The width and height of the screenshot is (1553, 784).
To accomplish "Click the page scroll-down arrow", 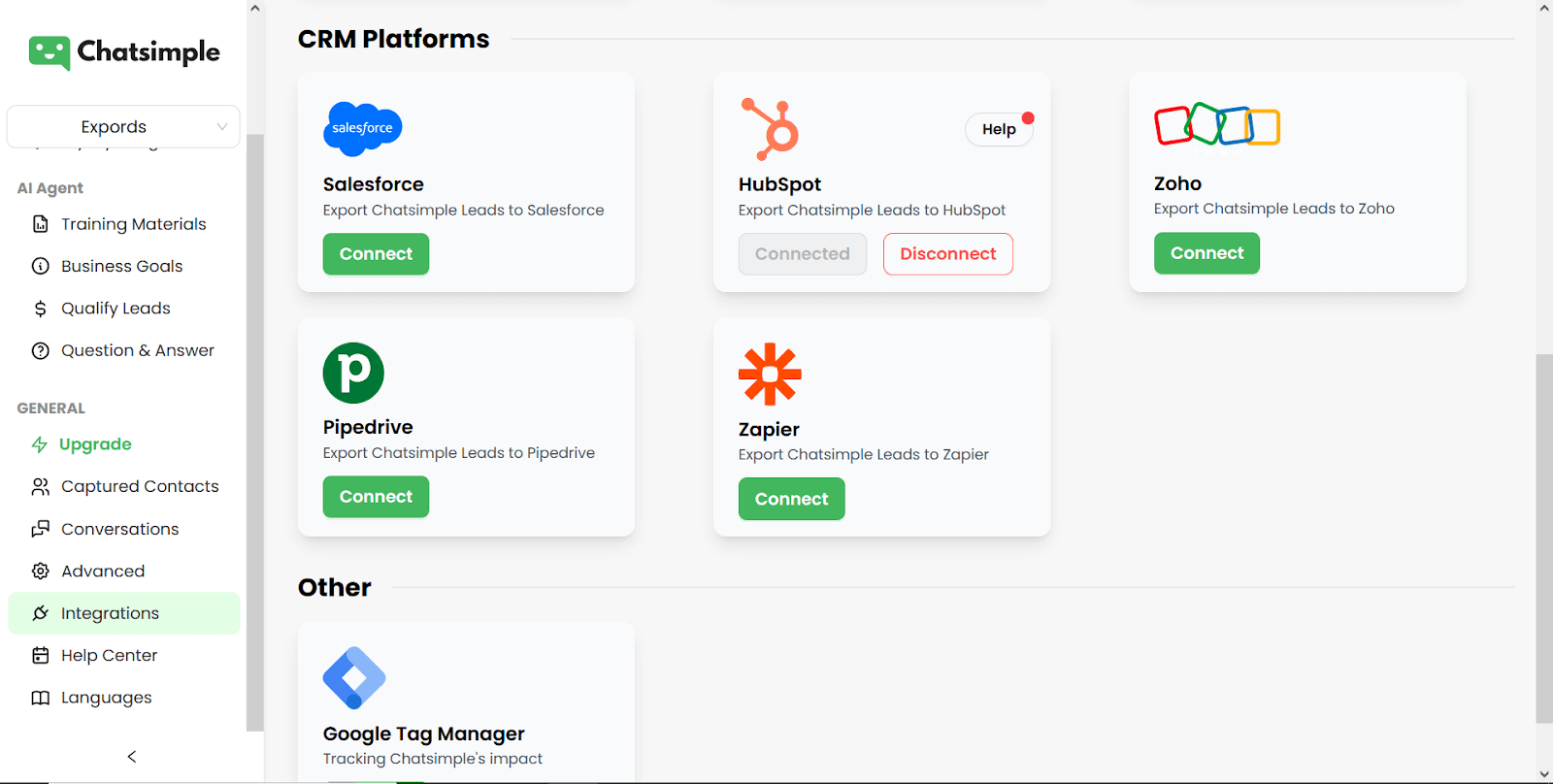I will tap(1544, 774).
